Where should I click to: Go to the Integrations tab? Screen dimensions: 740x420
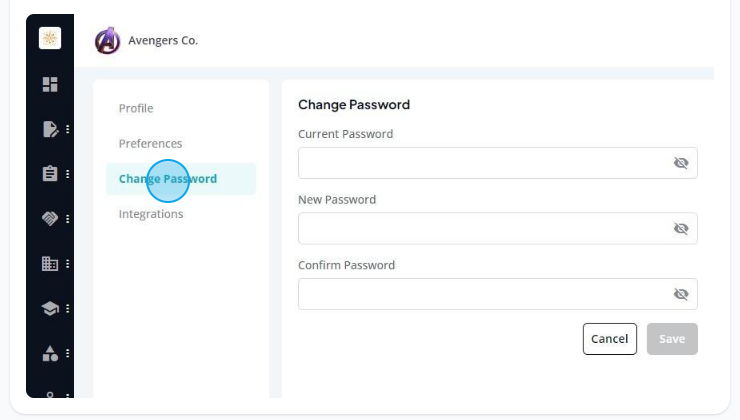[151, 214]
